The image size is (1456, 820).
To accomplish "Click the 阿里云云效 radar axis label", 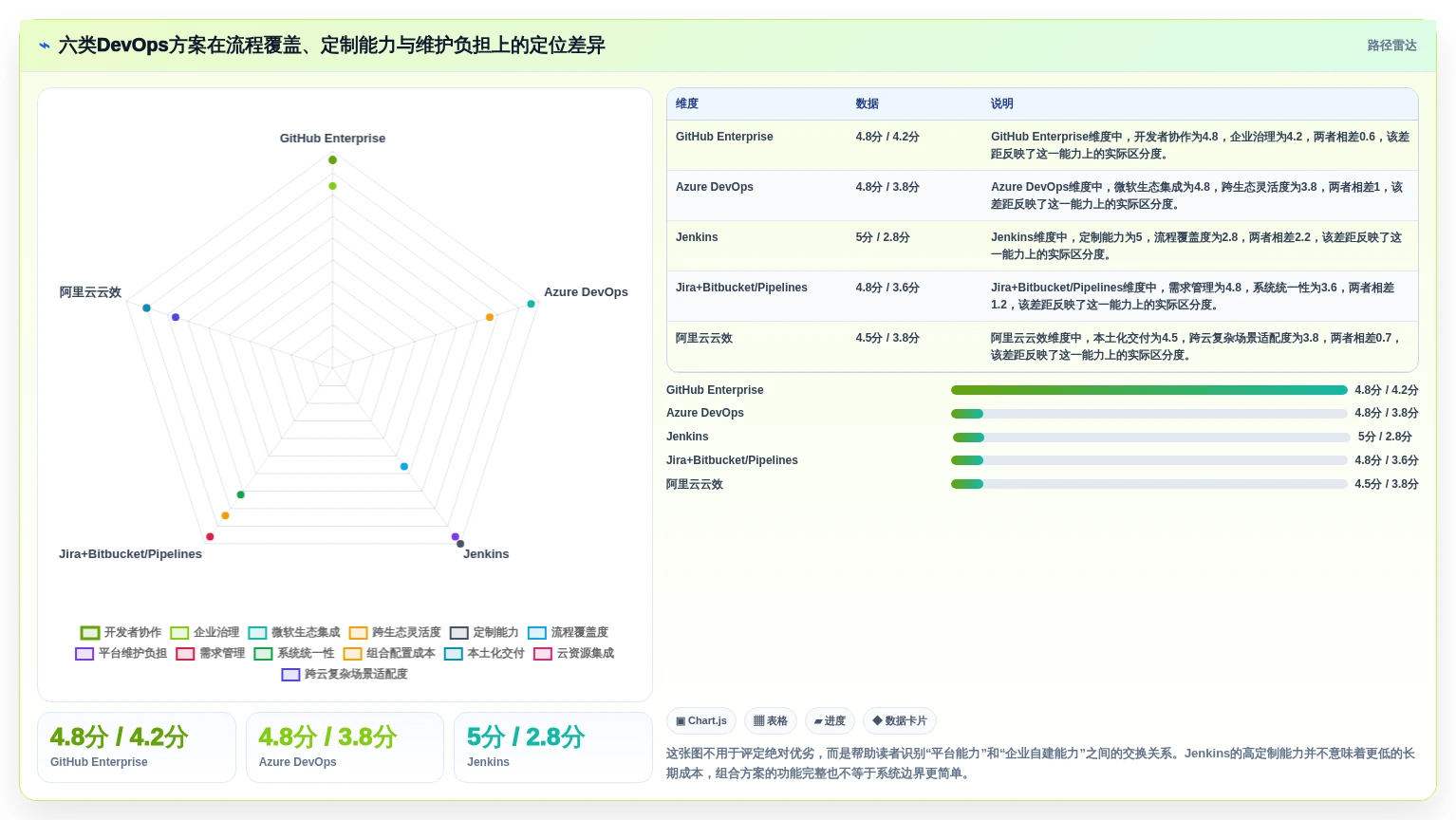I will 90,291.
